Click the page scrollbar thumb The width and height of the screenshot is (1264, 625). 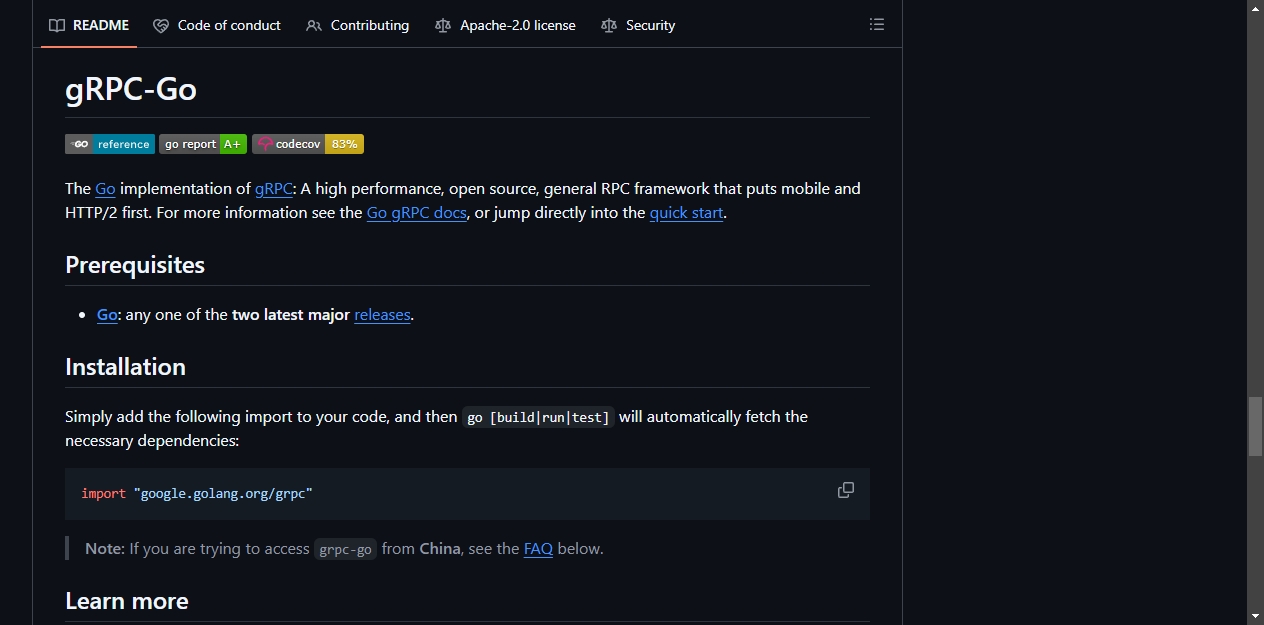(1256, 427)
